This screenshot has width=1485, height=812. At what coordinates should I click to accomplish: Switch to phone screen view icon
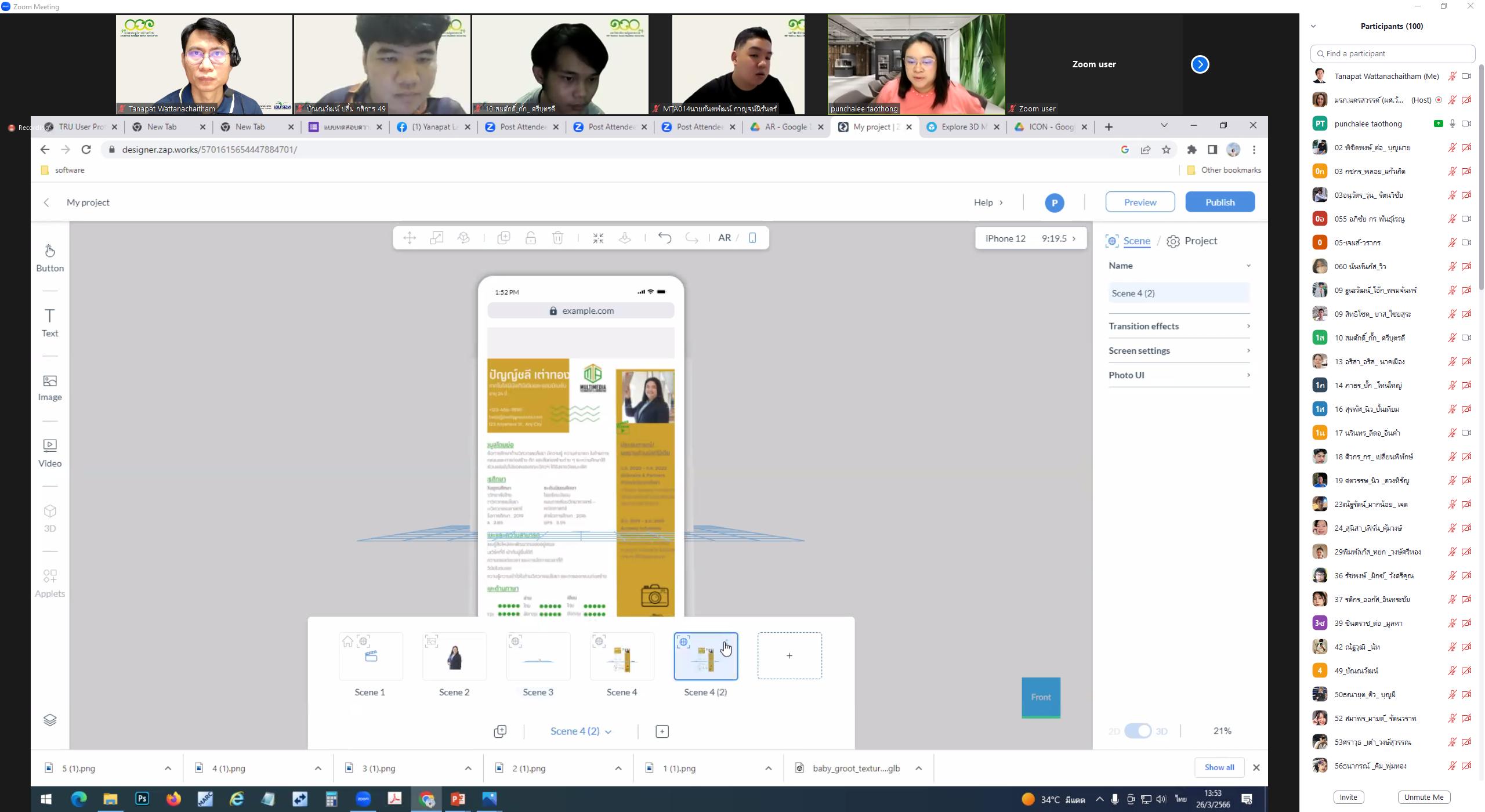click(752, 238)
